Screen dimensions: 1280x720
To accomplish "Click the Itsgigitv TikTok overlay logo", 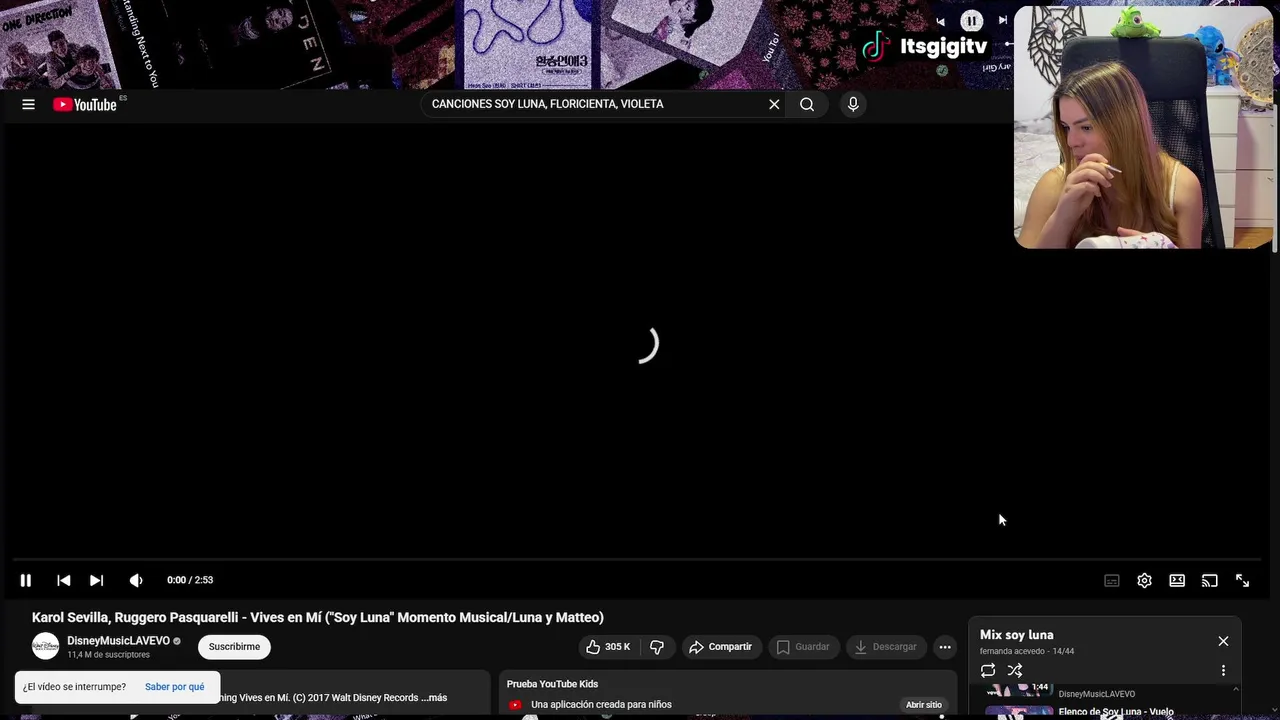I will tap(925, 46).
